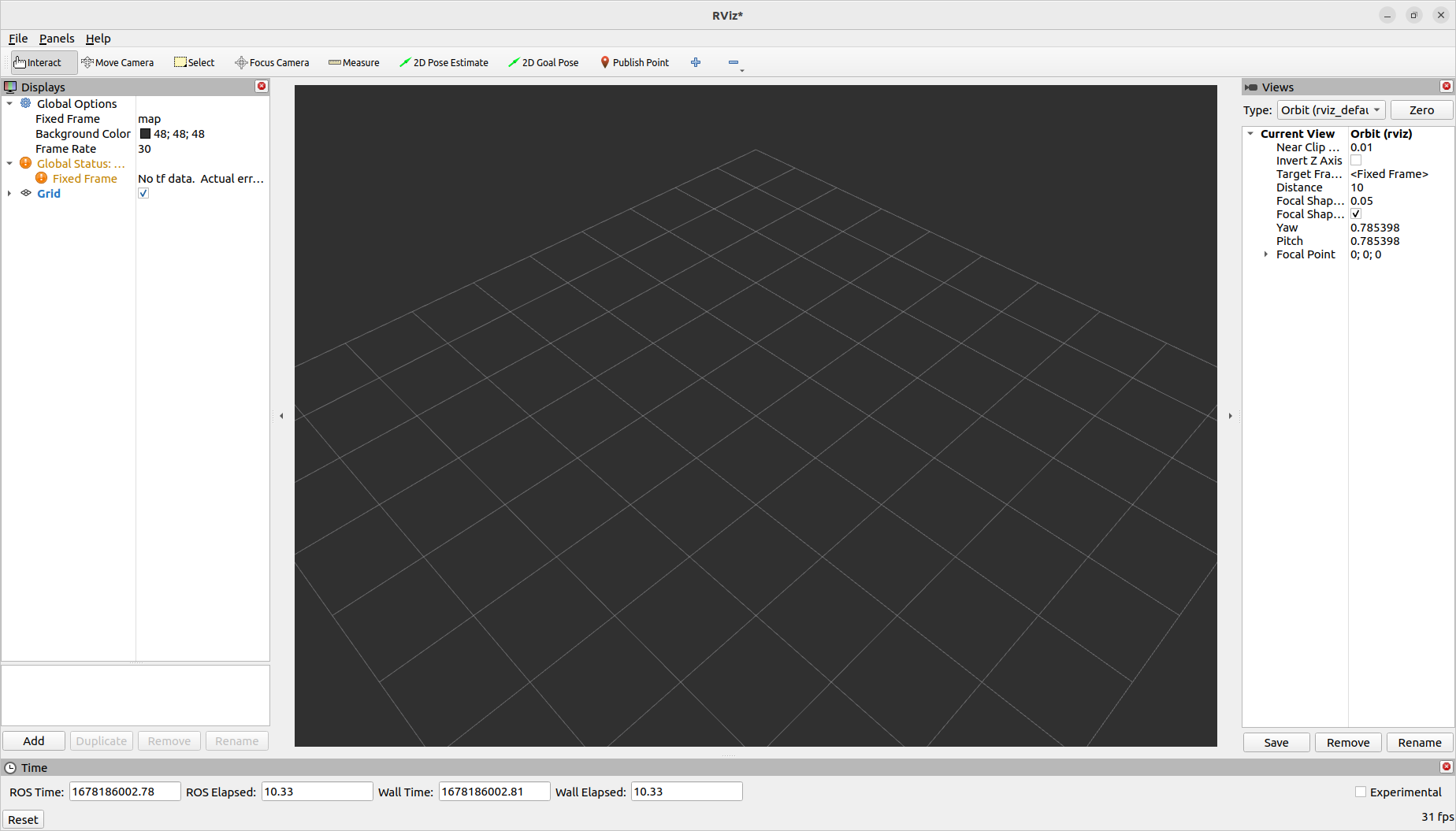1456x831 pixels.
Task: Close the Views panel
Action: (x=1447, y=87)
